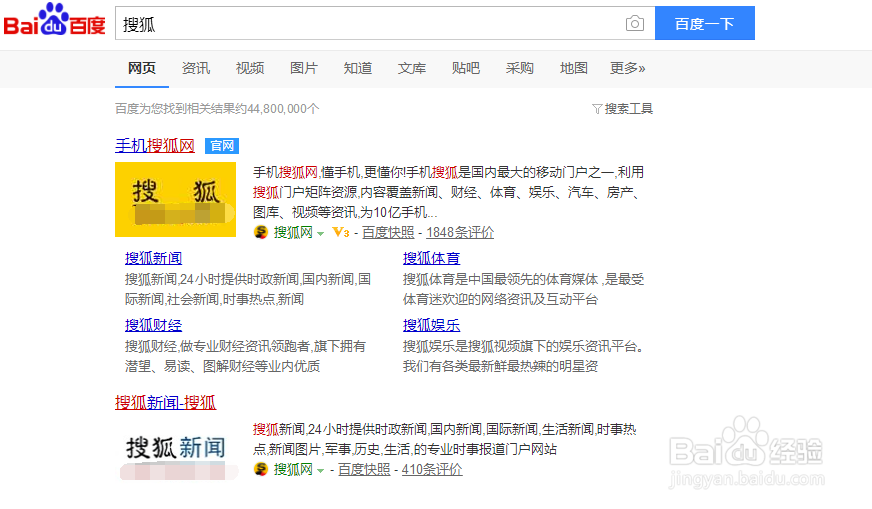Click the yellow 搜狐 thumbnail image

point(175,199)
